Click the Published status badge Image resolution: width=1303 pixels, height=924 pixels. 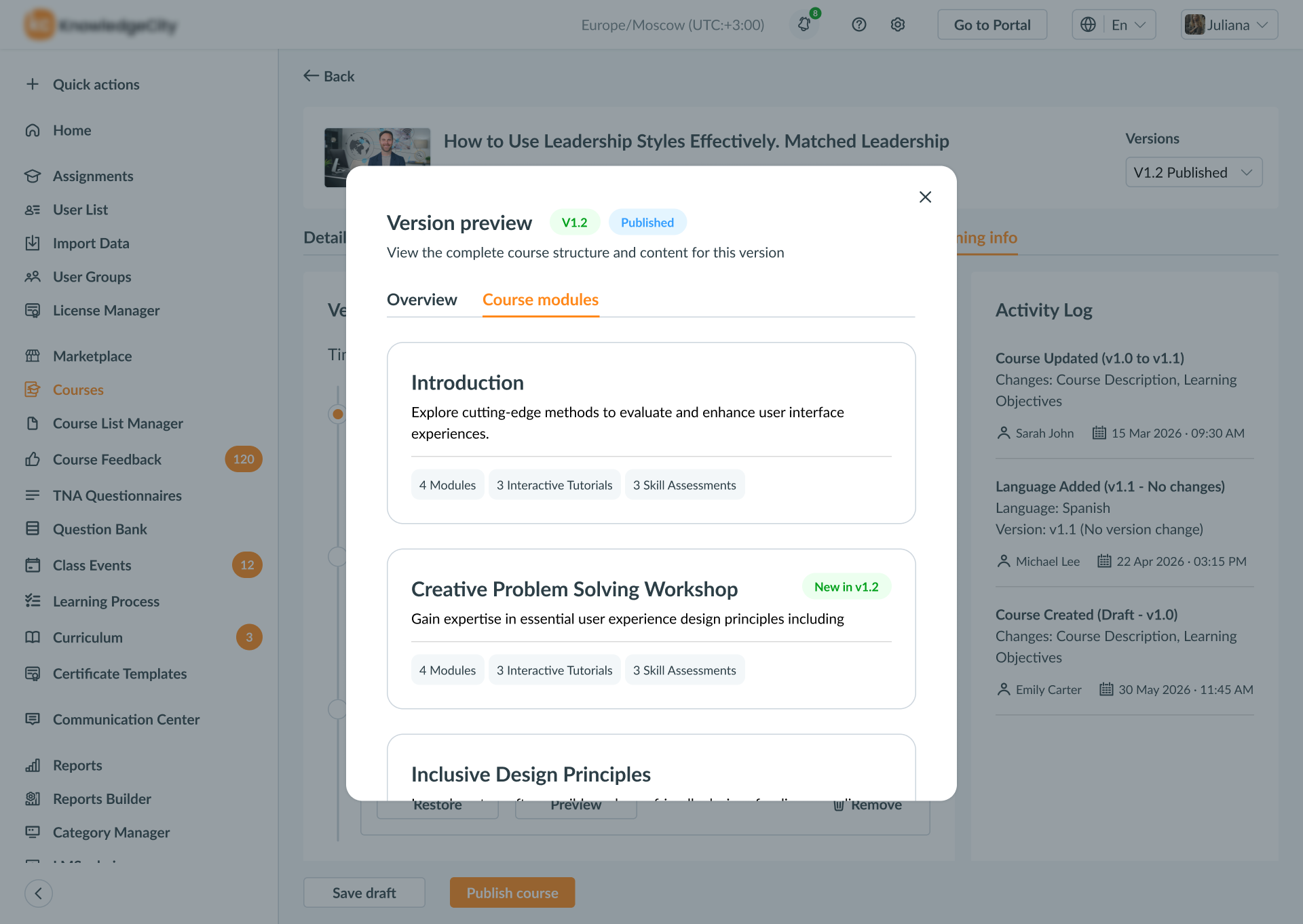[x=647, y=223]
